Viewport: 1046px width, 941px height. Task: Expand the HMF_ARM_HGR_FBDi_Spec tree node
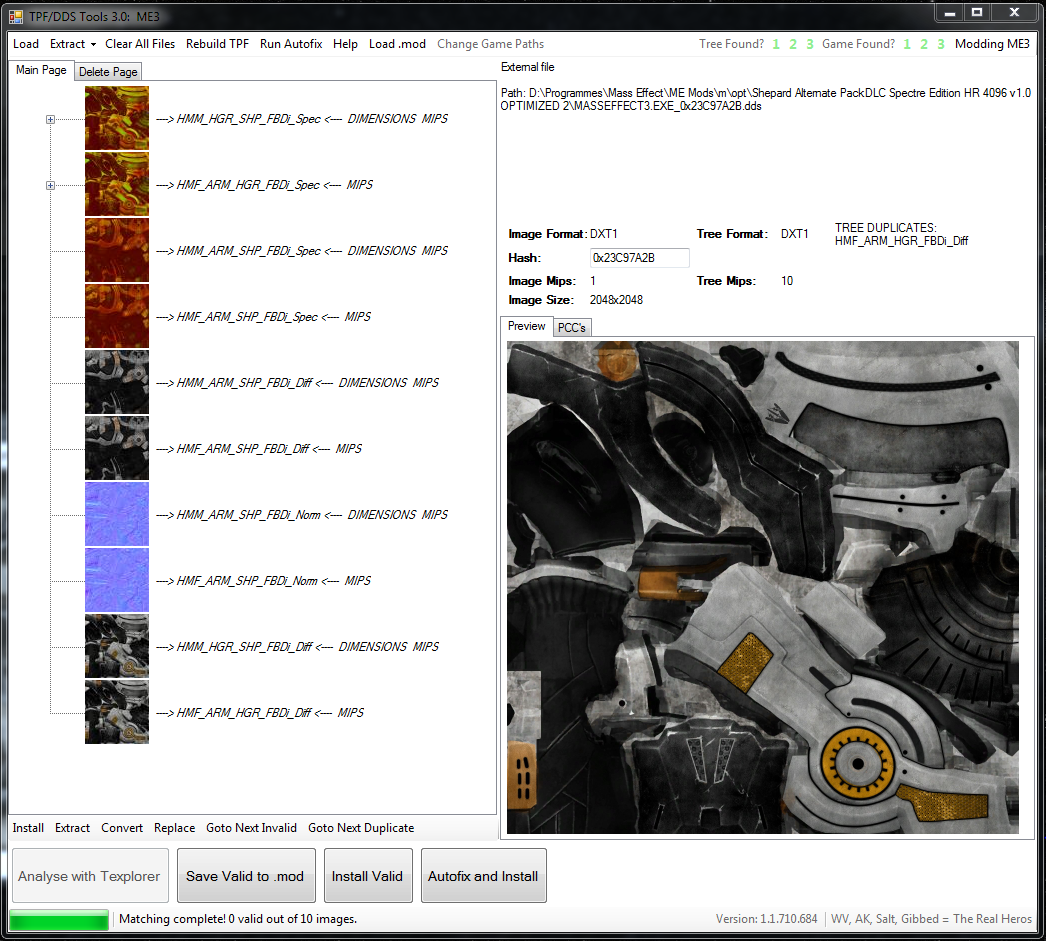click(50, 185)
